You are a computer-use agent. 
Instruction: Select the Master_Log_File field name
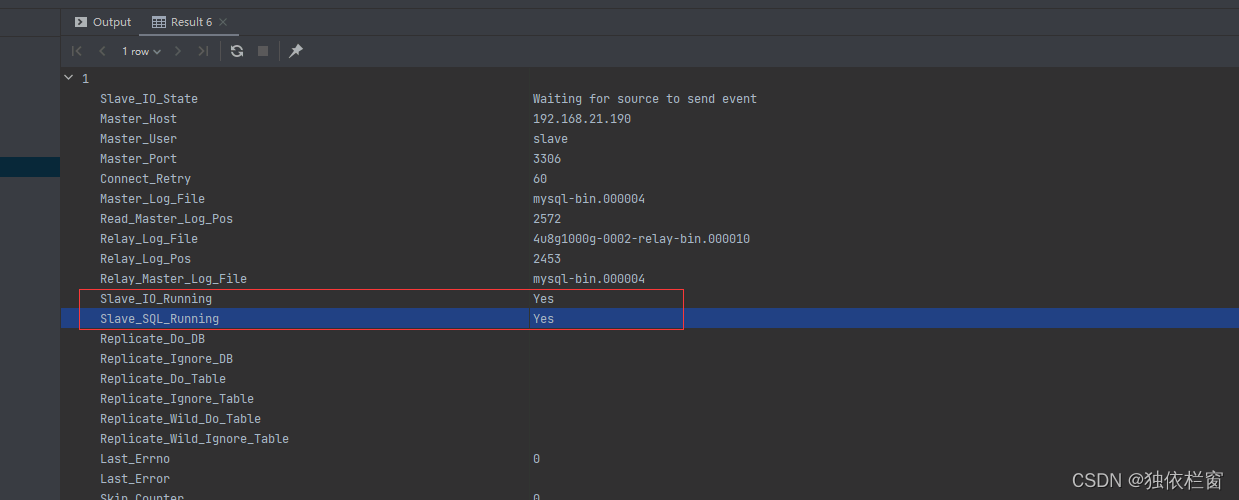coord(152,199)
